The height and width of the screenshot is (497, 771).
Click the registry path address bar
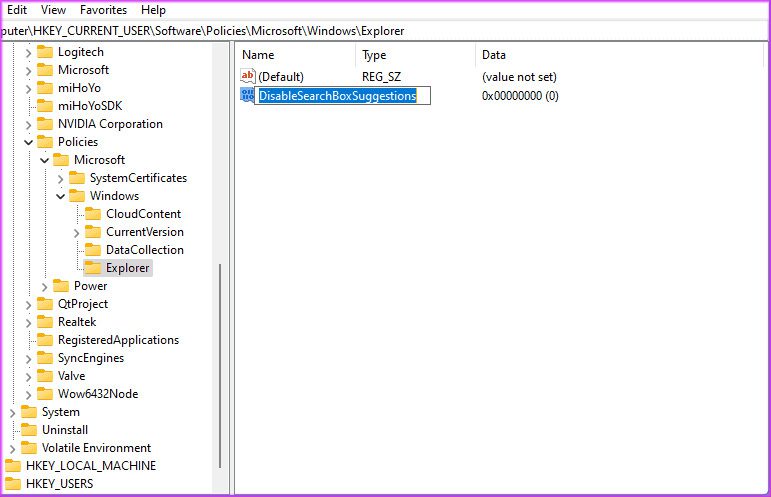386,31
